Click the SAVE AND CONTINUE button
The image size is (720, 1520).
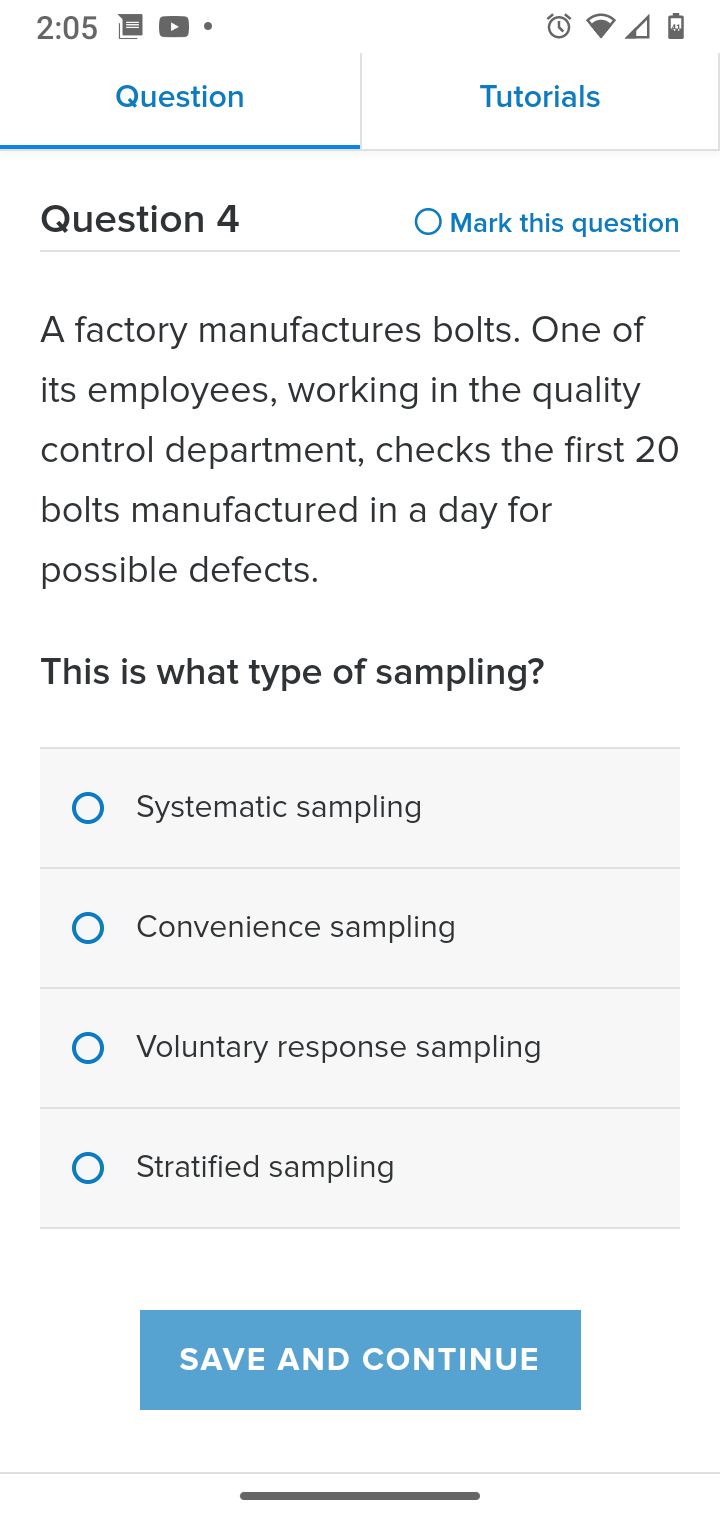click(x=360, y=1360)
